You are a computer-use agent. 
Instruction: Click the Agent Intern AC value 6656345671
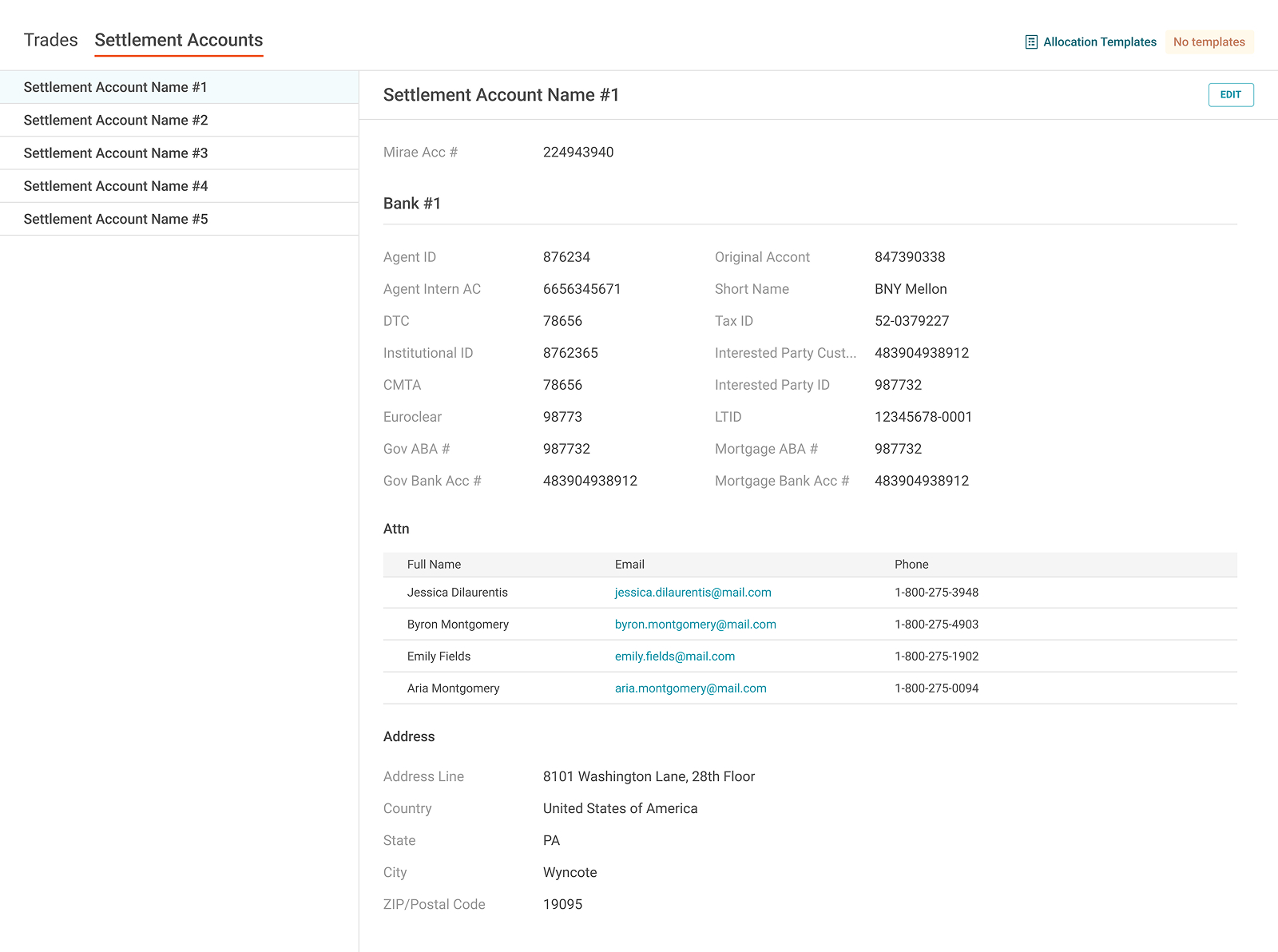click(x=582, y=289)
